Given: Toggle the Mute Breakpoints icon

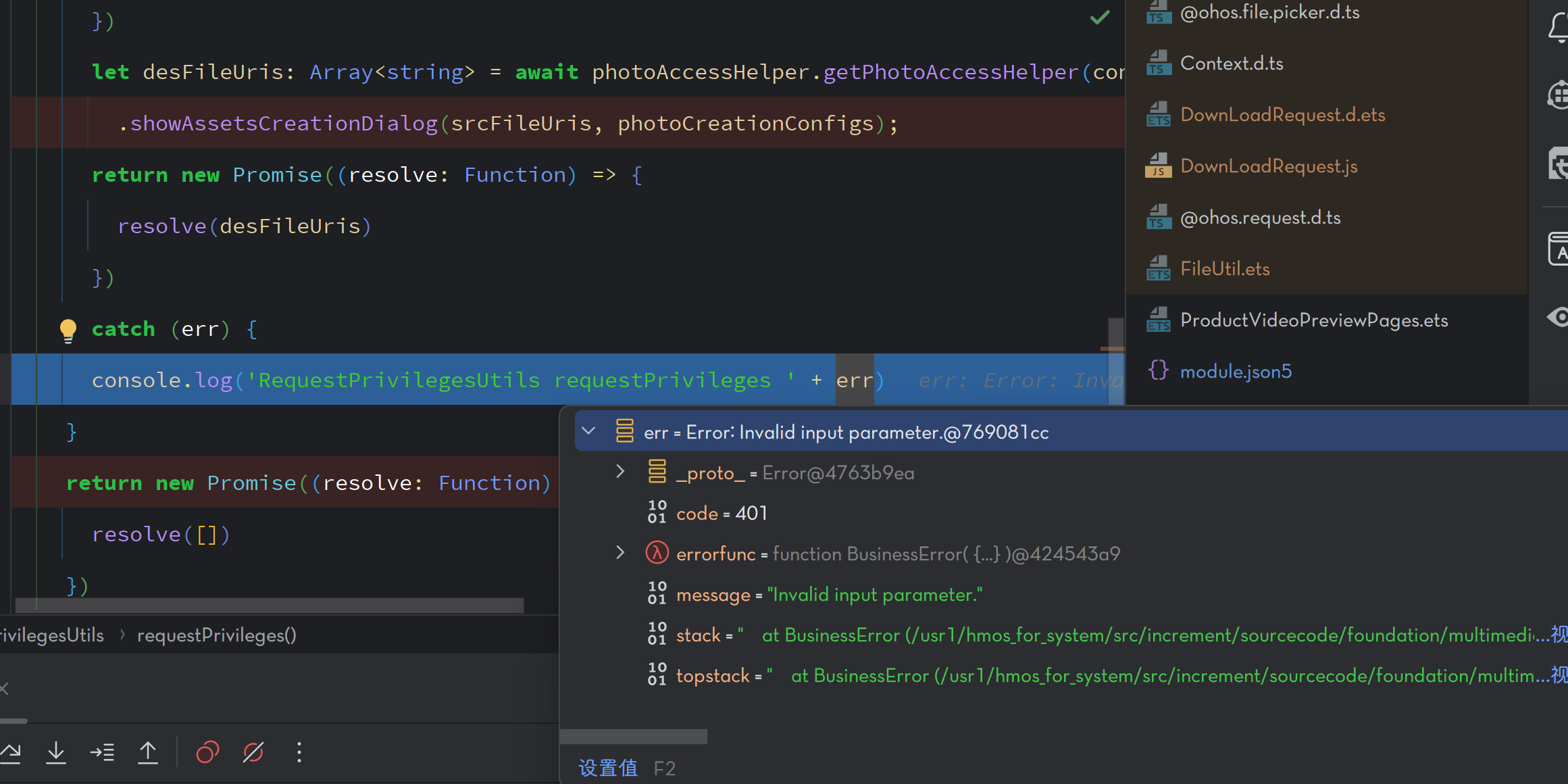Looking at the screenshot, I should (253, 752).
